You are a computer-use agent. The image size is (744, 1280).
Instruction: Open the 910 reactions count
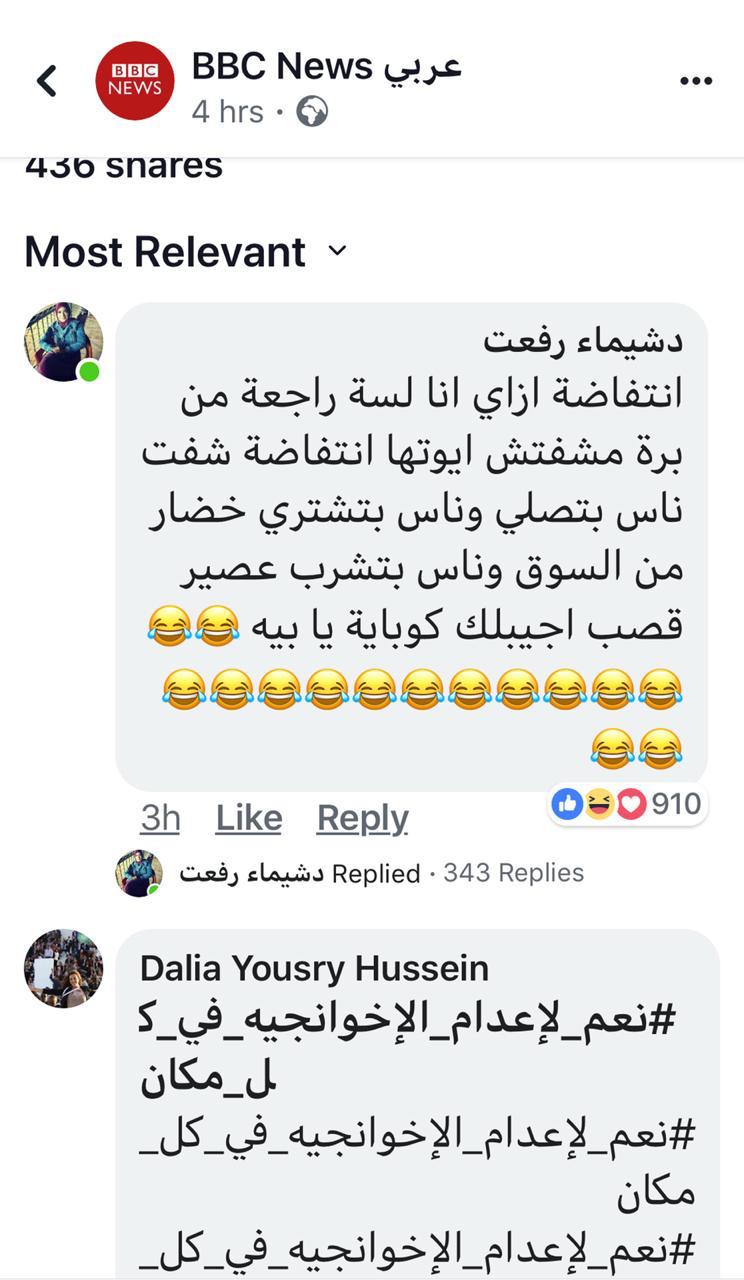pyautogui.click(x=676, y=803)
